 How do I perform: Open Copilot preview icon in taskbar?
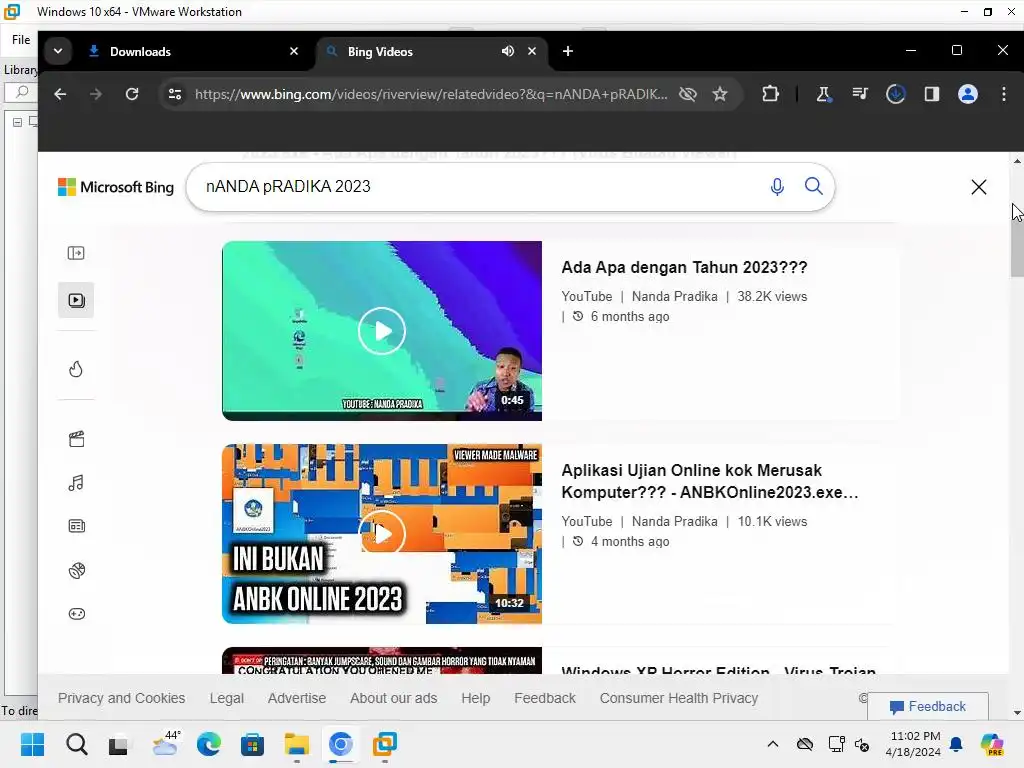(992, 744)
